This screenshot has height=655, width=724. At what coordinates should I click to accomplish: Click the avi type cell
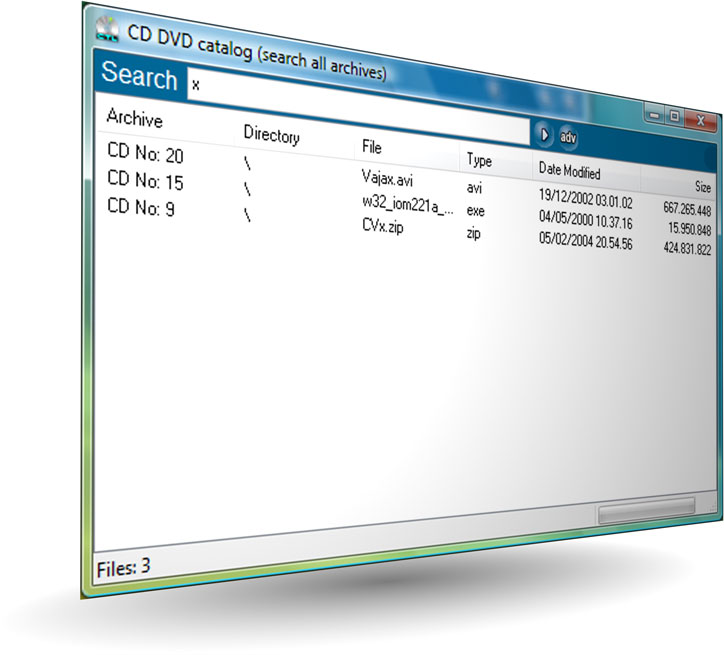[x=474, y=187]
